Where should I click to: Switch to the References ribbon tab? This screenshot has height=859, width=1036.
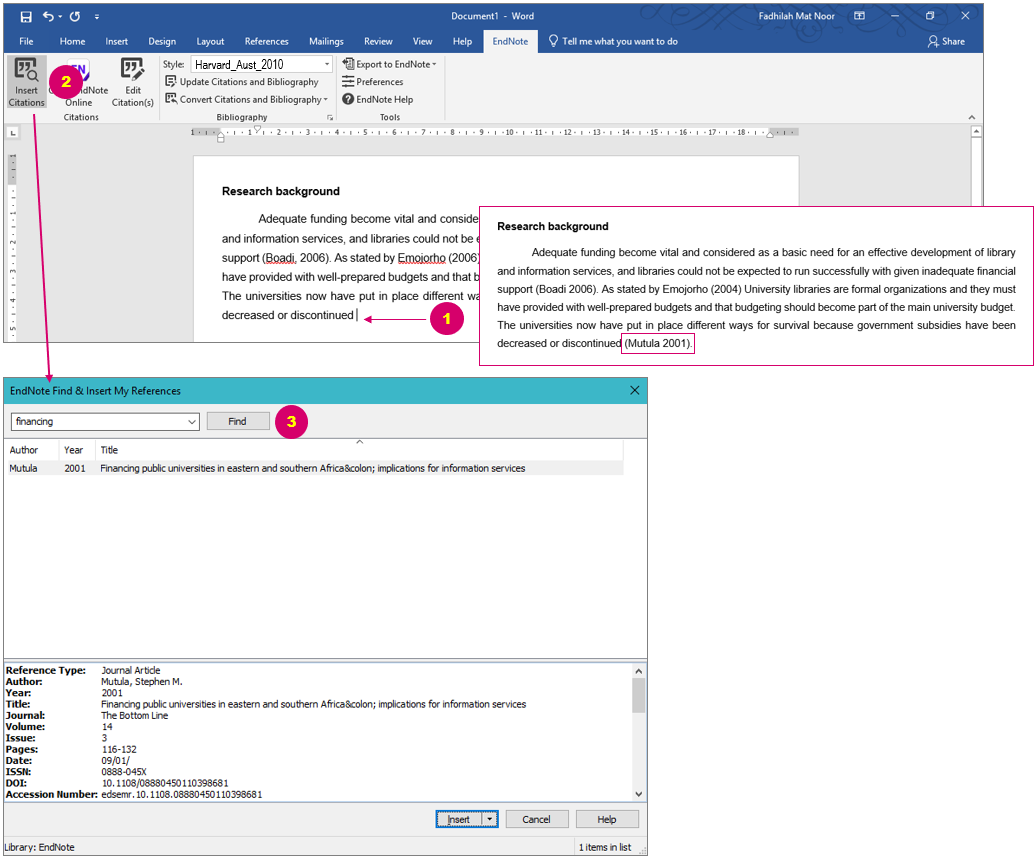[266, 41]
